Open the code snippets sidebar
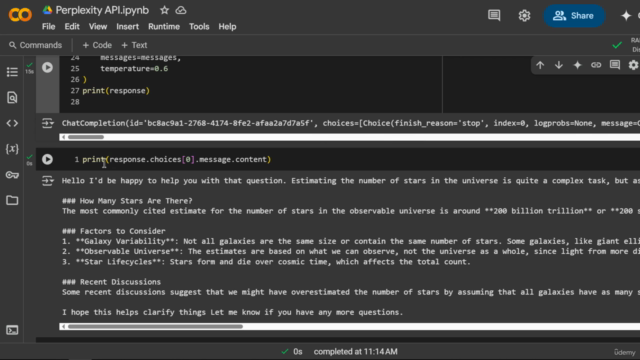The width and height of the screenshot is (640, 360). pos(12,123)
